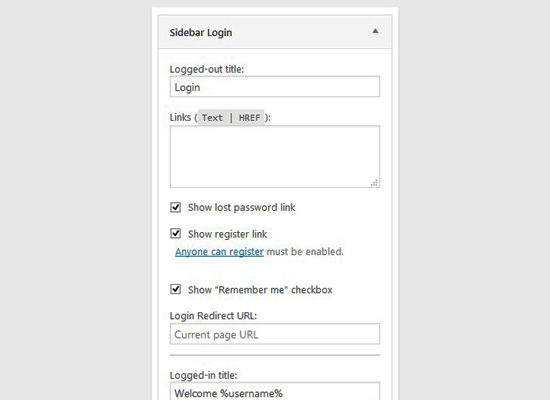Click the Logged-out title label
This screenshot has width=550, height=400.
click(x=207, y=69)
